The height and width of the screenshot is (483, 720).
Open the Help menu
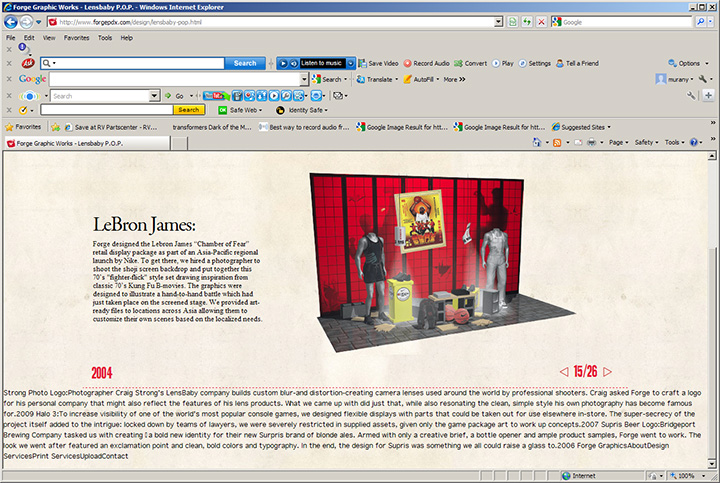click(126, 38)
